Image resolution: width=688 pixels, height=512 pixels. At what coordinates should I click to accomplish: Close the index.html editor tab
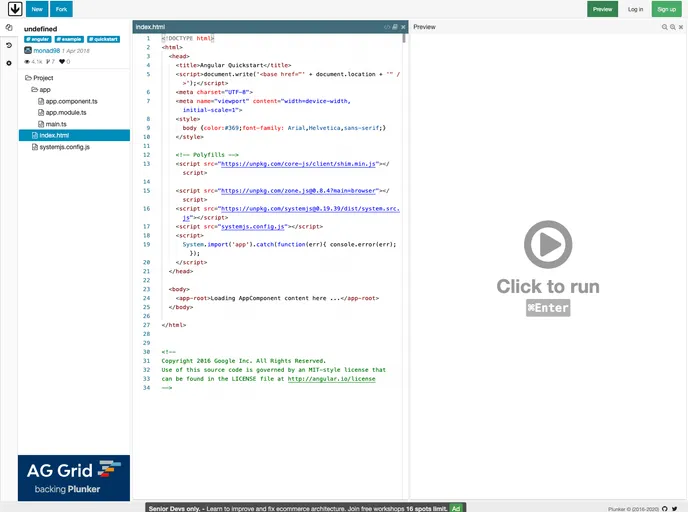(x=403, y=27)
